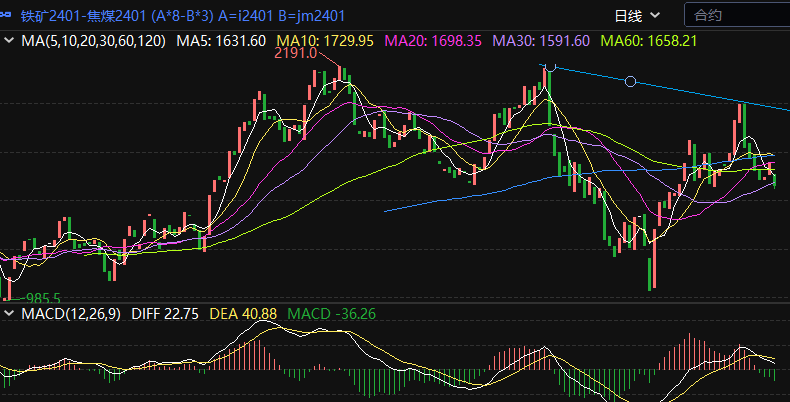Click the 2191.0 high price marker
790x402 pixels.
coord(295,53)
